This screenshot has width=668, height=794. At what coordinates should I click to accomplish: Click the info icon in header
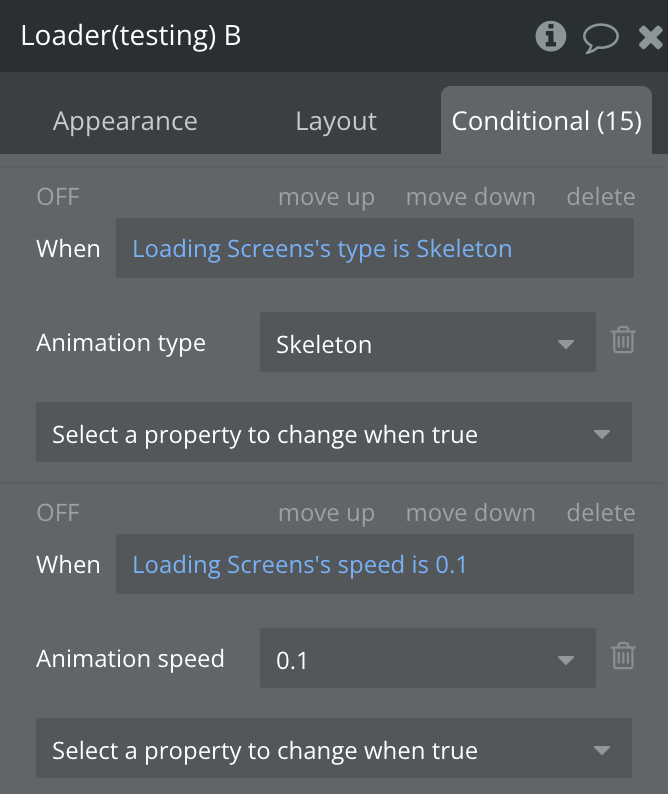[x=550, y=37]
